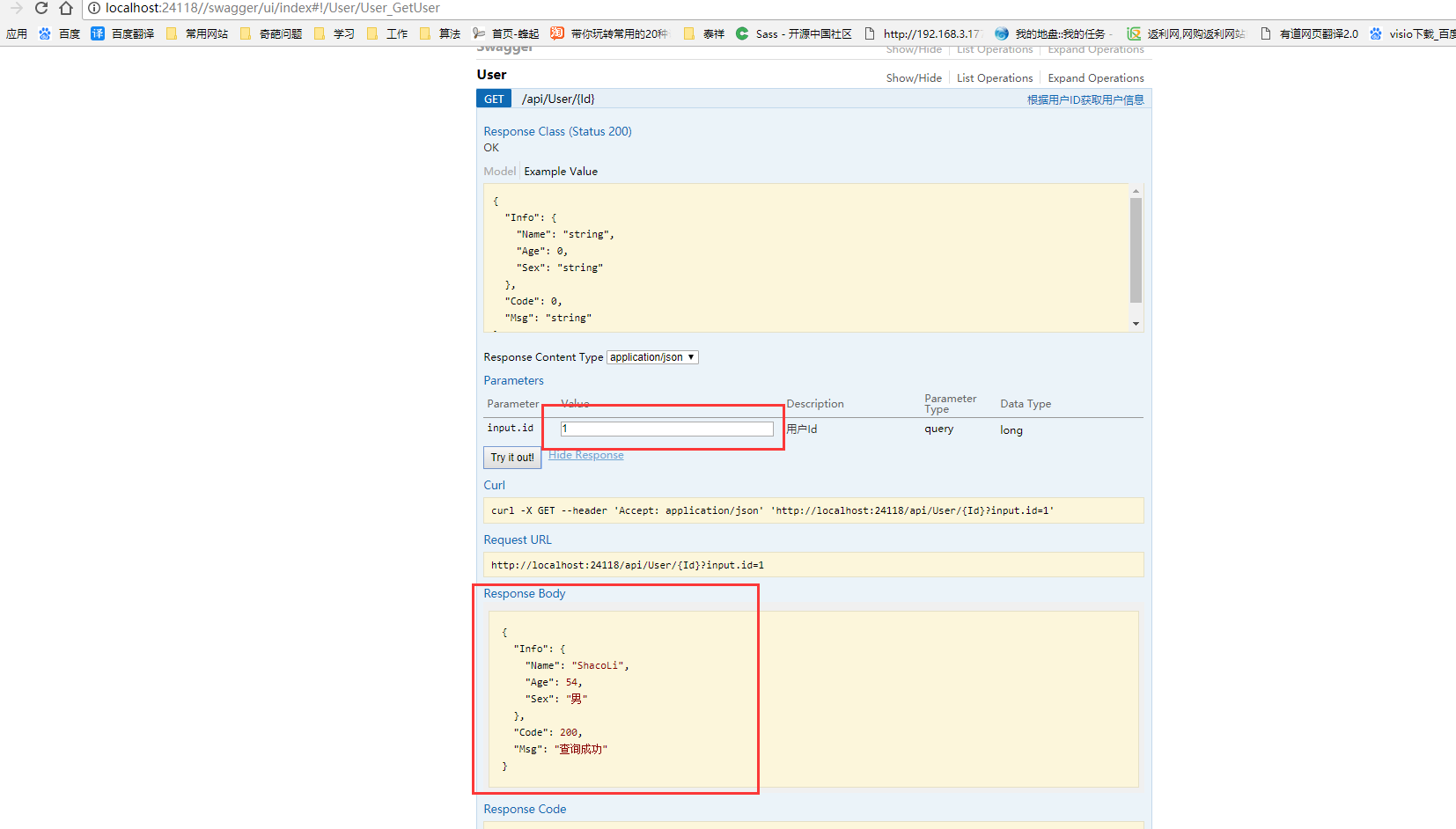The image size is (1456, 829).
Task: Open Response Content Type dropdown
Action: (652, 357)
